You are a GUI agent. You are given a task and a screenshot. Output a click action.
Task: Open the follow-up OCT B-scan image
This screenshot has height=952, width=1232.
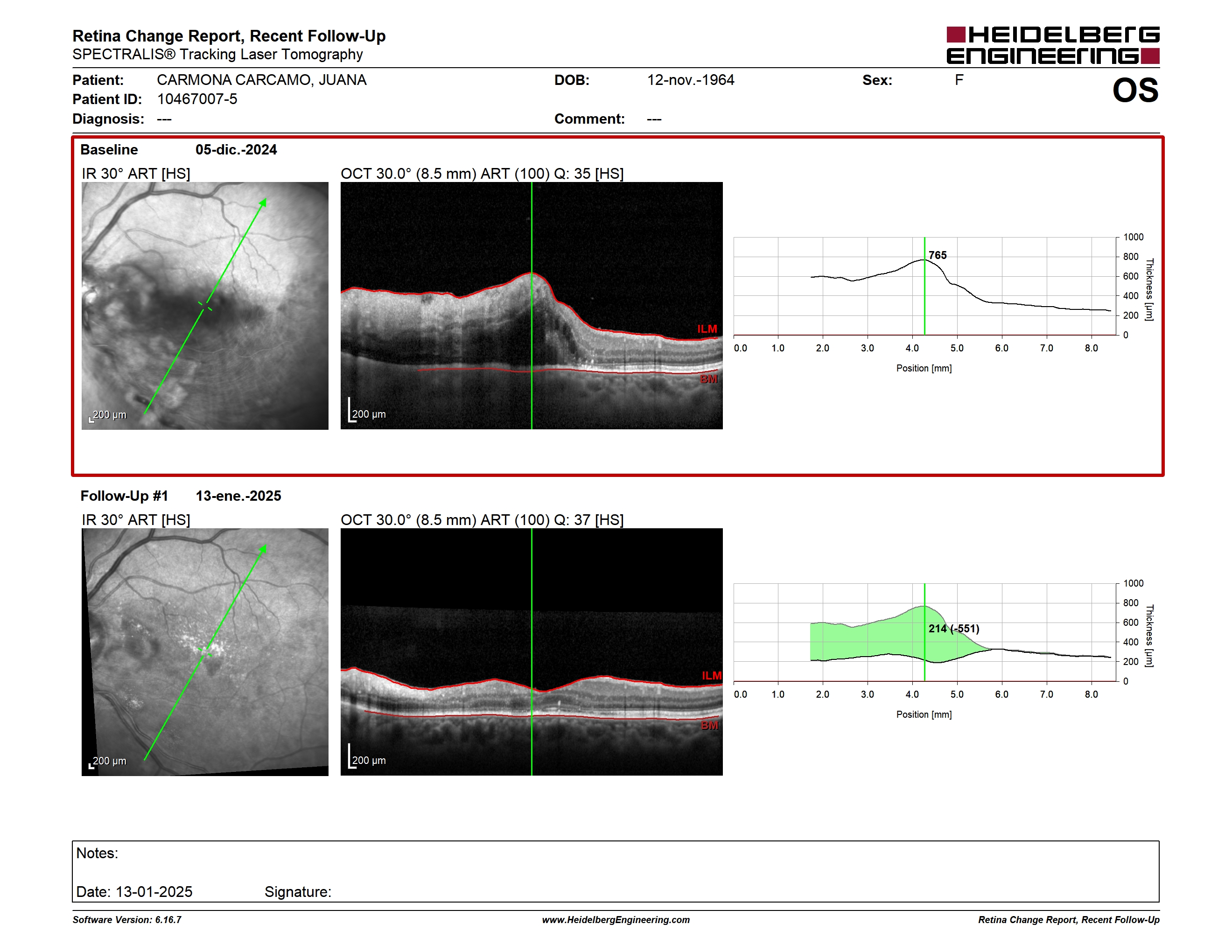(532, 652)
